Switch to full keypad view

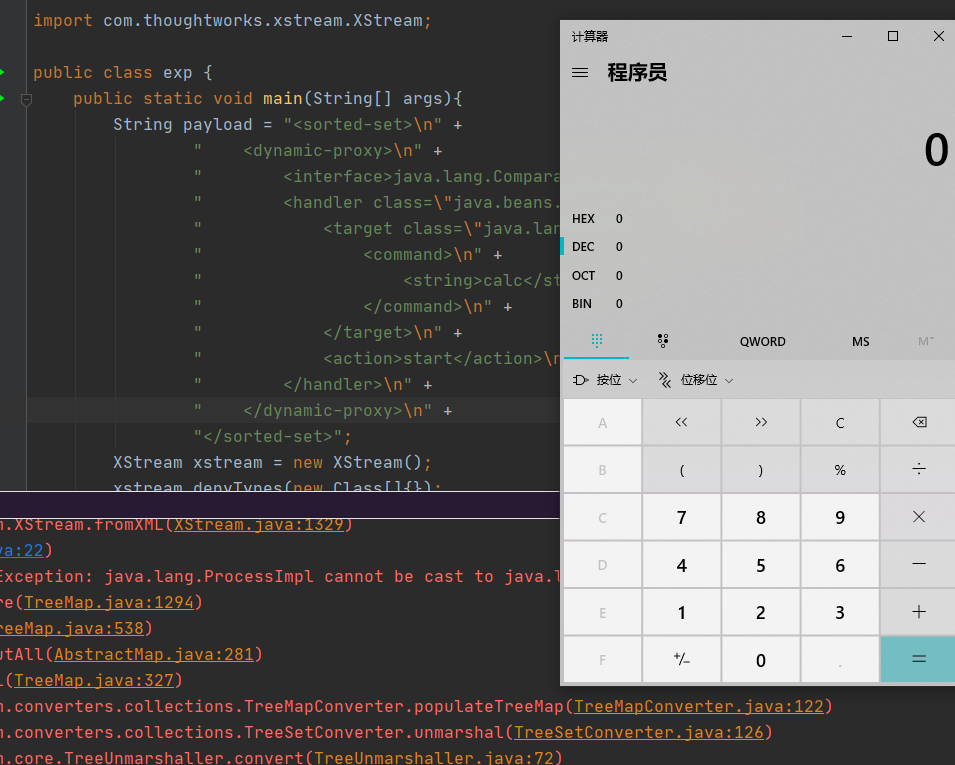[597, 340]
